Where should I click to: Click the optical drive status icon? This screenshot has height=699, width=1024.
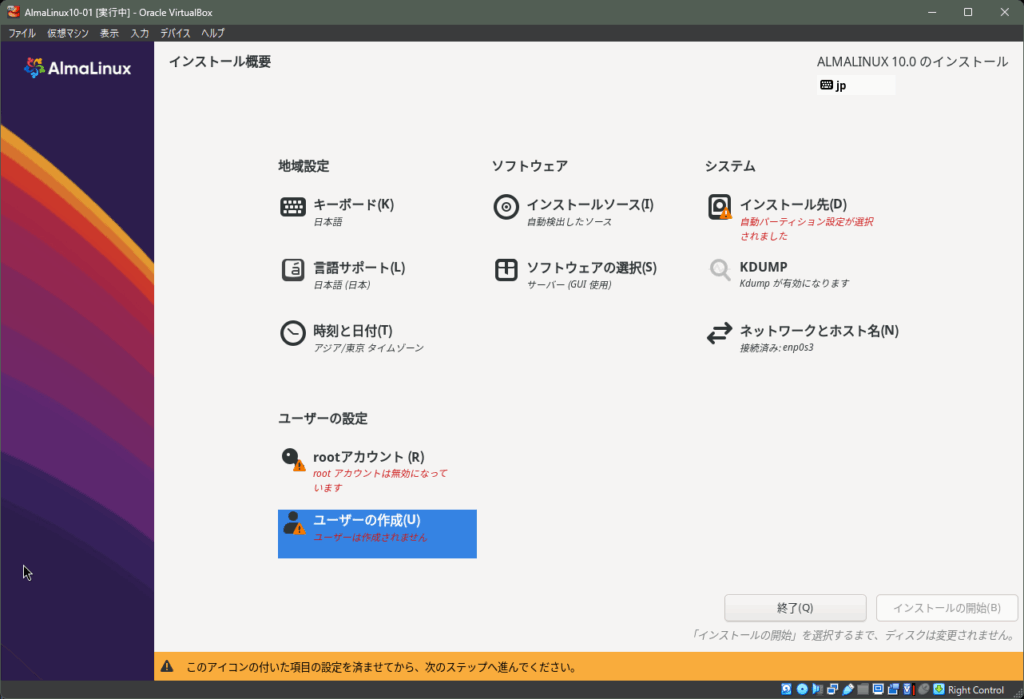pos(802,689)
